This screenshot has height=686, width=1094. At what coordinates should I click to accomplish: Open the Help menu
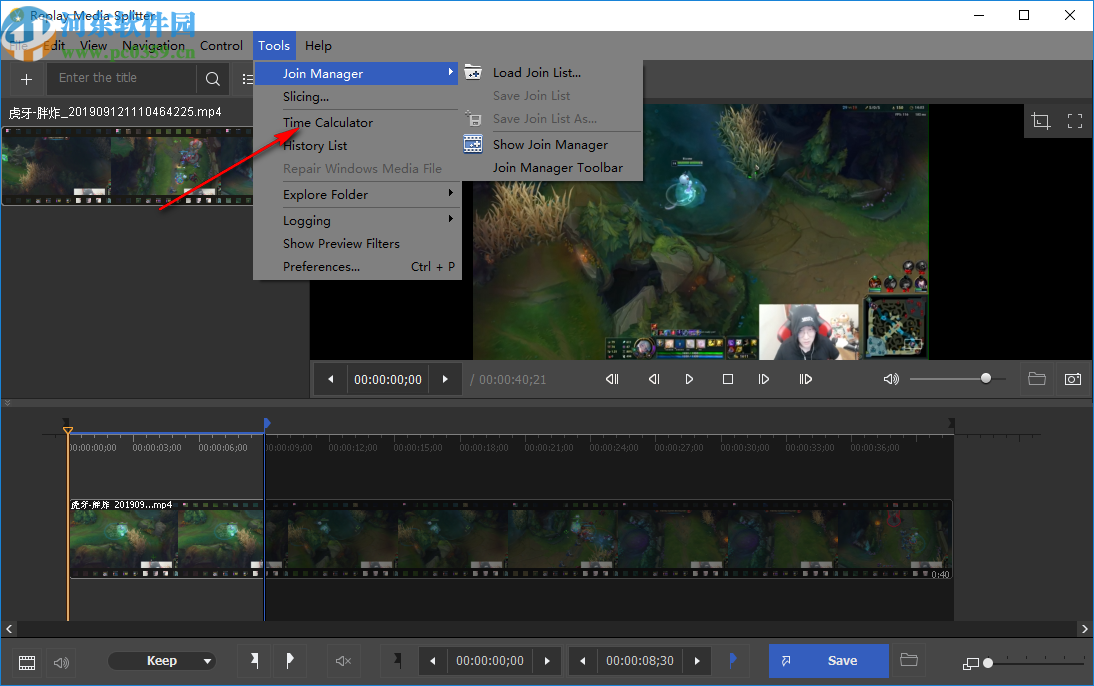point(318,45)
